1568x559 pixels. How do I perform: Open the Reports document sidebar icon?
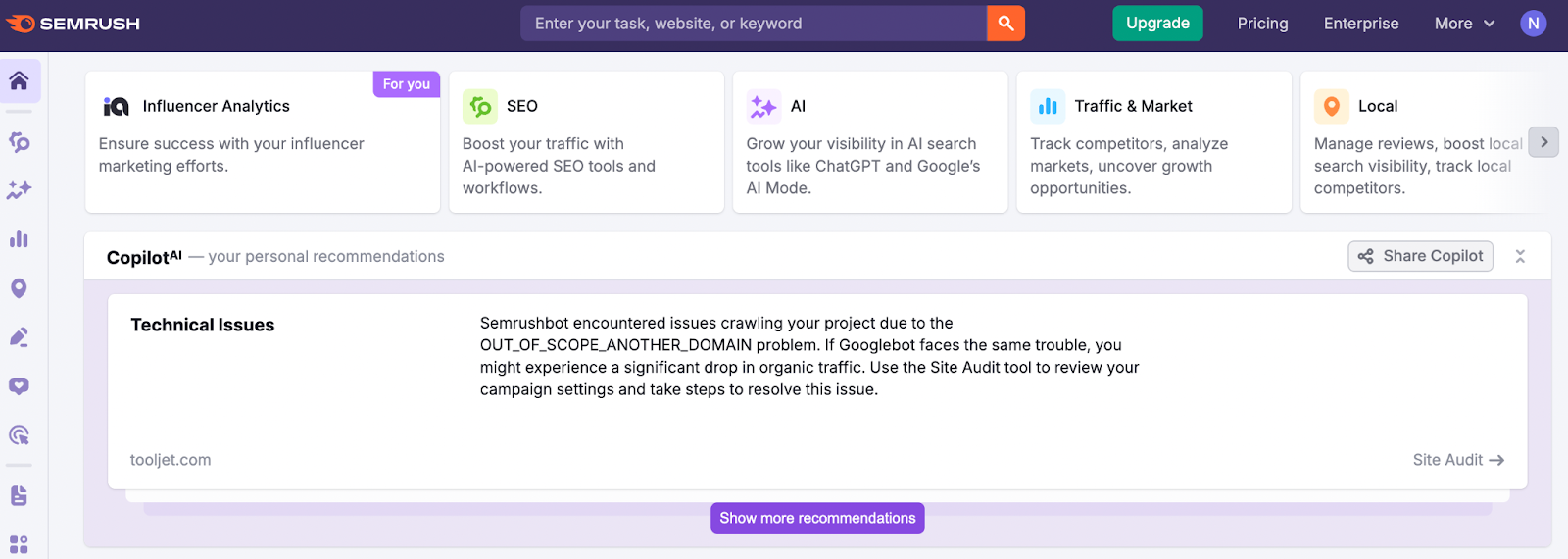[20, 495]
